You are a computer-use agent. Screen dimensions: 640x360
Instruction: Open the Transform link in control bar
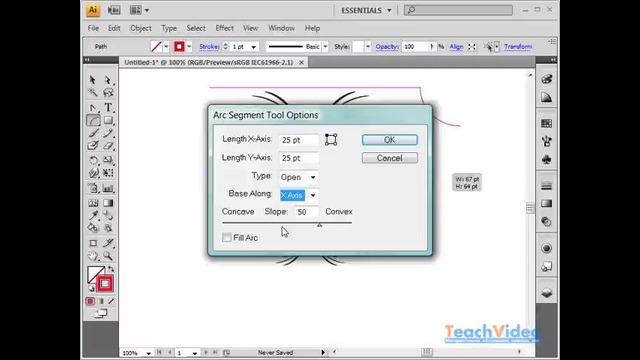518,47
